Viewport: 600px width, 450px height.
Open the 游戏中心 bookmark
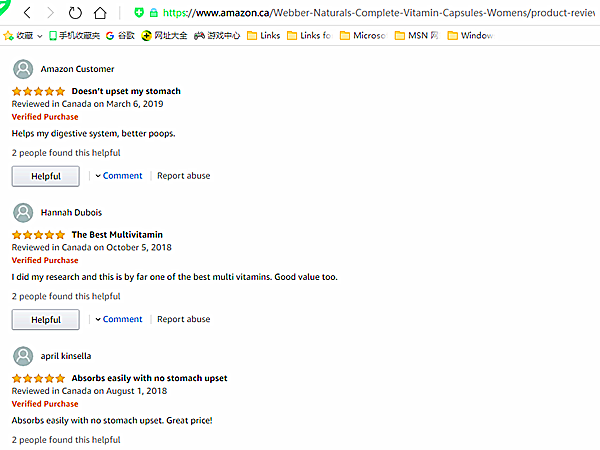217,35
